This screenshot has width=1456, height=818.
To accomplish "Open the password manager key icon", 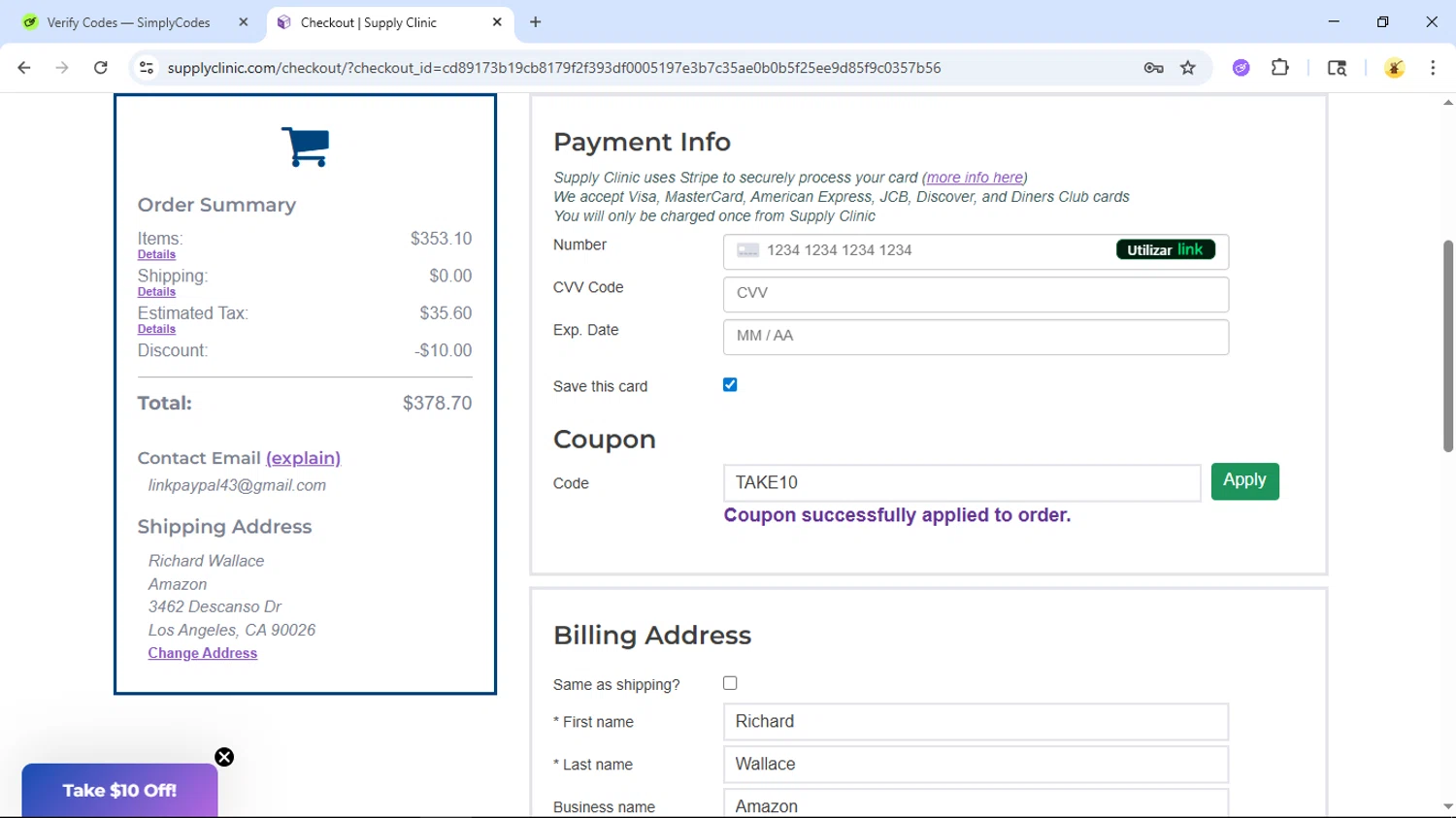I will pyautogui.click(x=1153, y=68).
